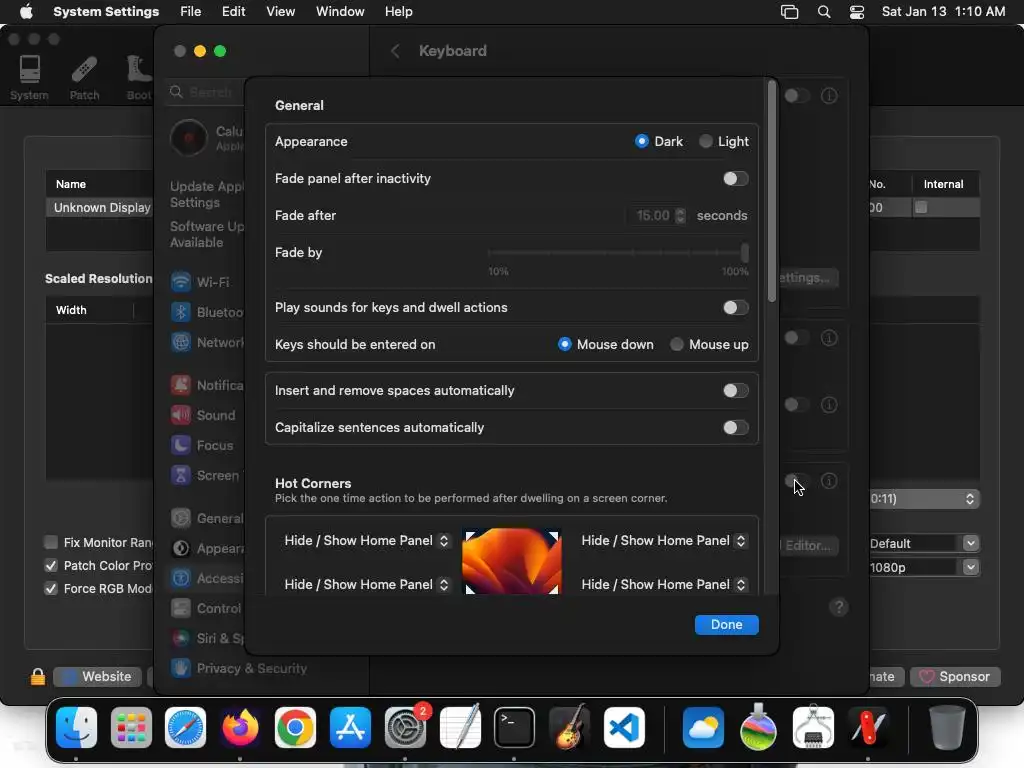Click the menu bar date and time
This screenshot has width=1024, height=768.
(x=943, y=12)
